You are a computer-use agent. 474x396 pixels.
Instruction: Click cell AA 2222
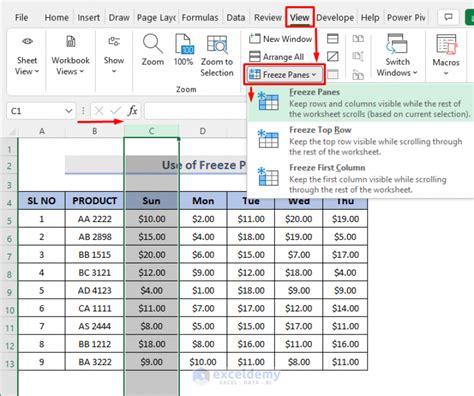[x=95, y=219]
